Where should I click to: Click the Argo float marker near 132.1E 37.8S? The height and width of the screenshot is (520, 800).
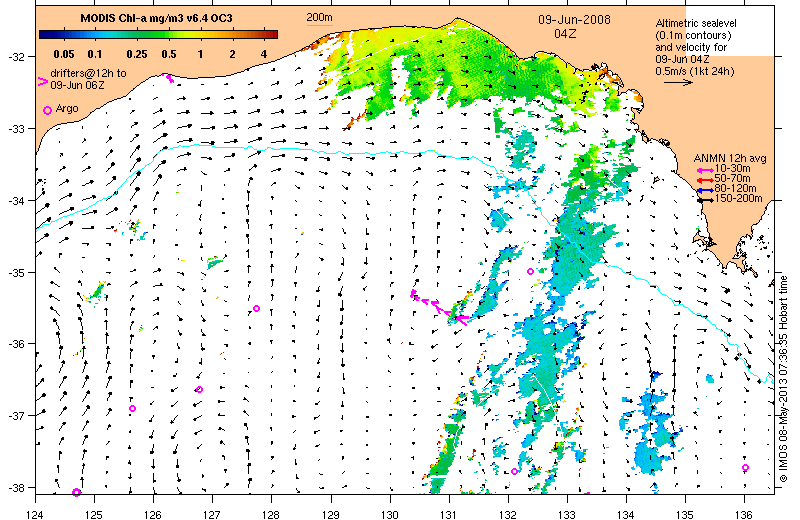pos(514,472)
